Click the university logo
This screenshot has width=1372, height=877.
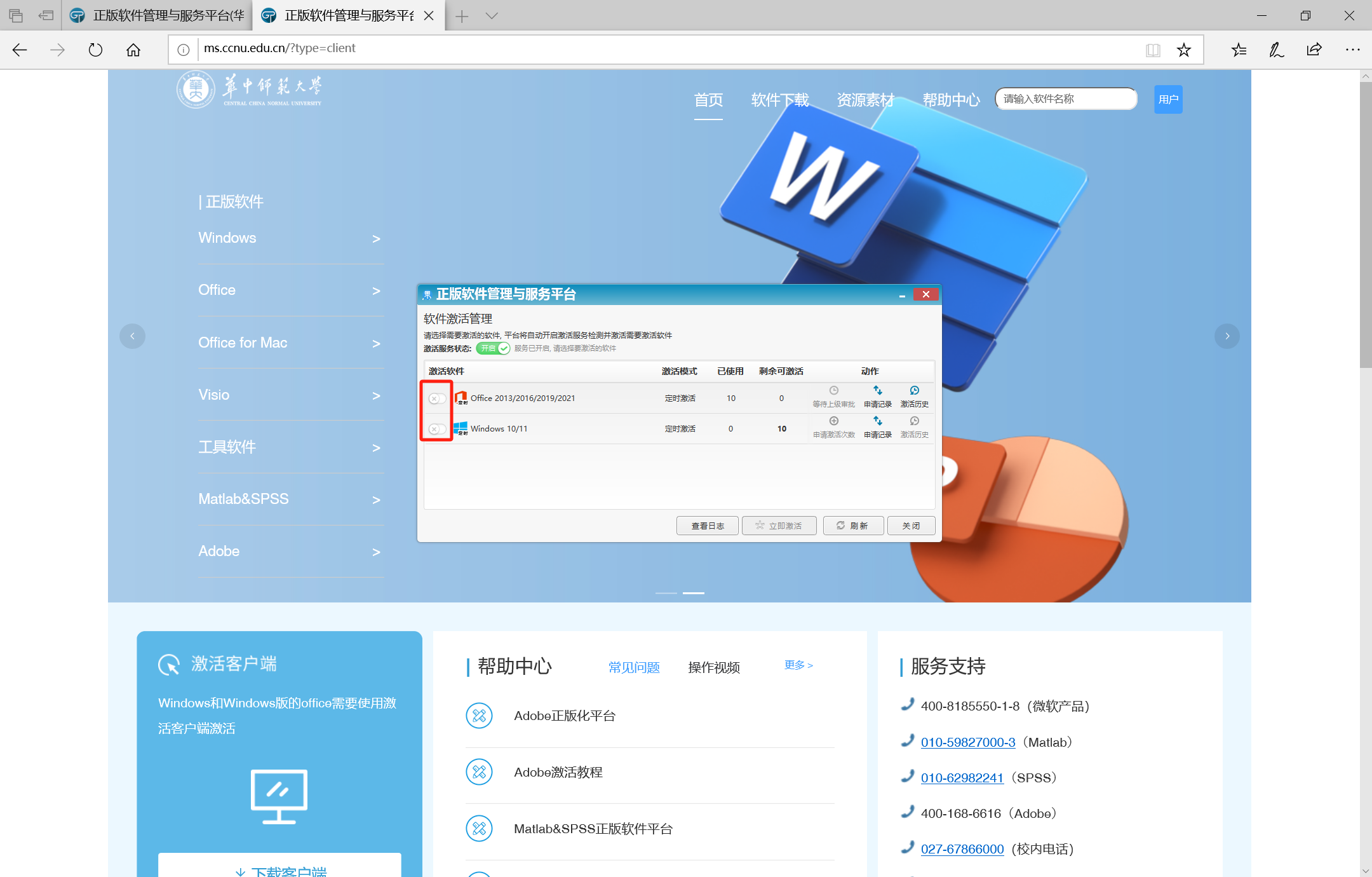tap(250, 90)
